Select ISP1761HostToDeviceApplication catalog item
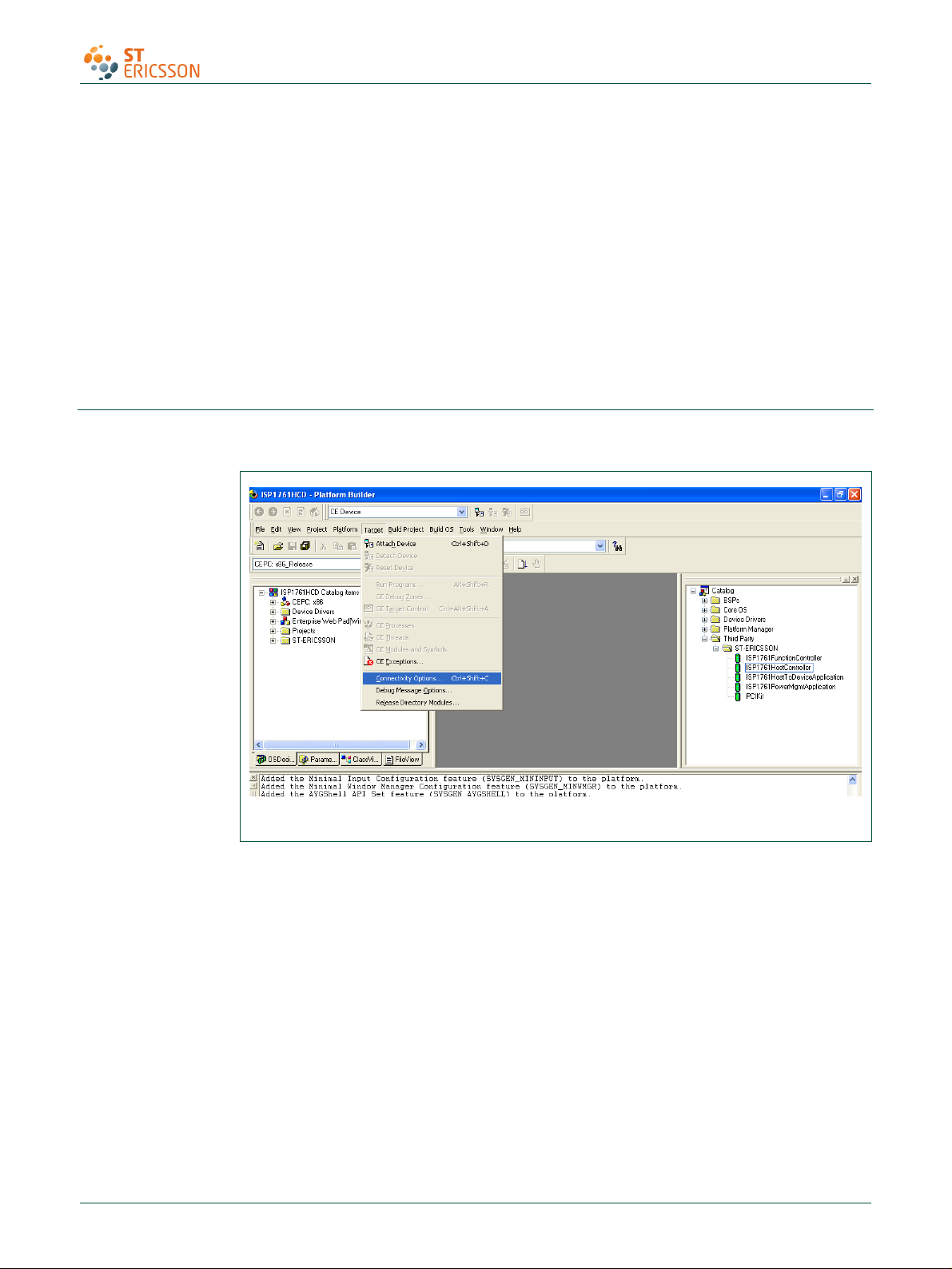 [795, 677]
